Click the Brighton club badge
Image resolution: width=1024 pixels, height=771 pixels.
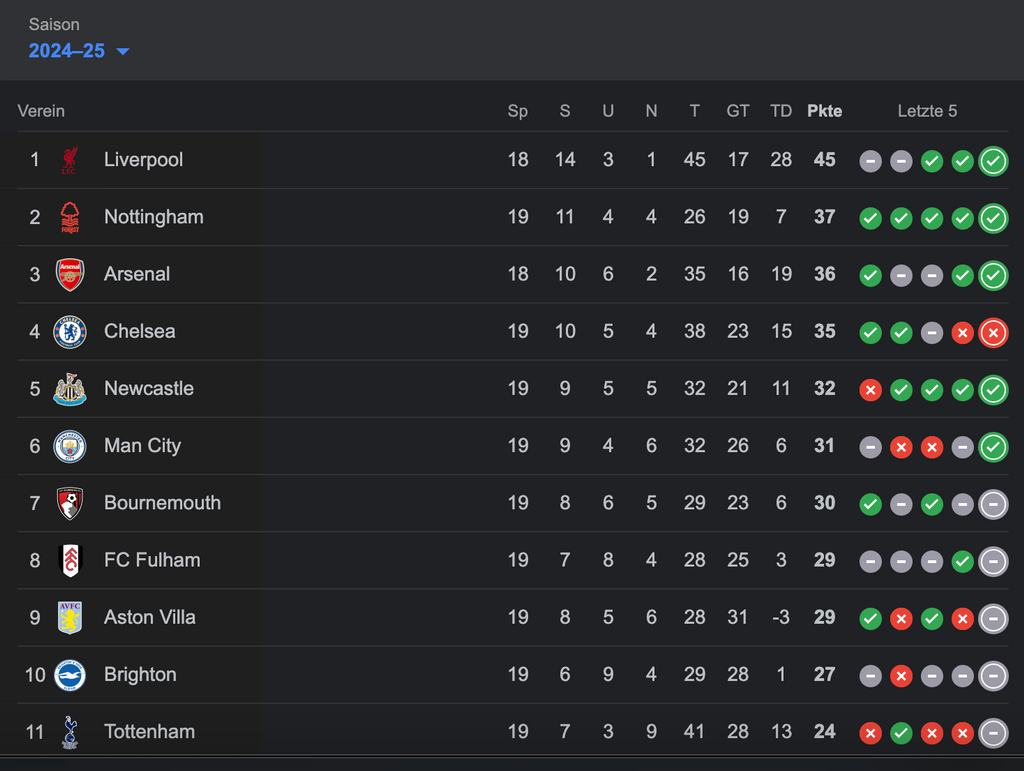tap(69, 674)
